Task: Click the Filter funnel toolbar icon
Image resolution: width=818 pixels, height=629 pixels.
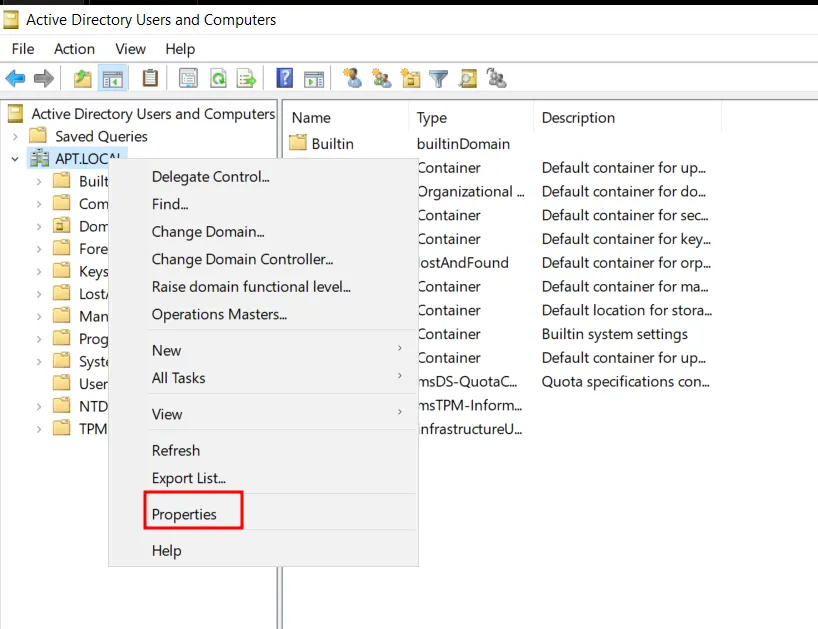Action: (x=439, y=79)
